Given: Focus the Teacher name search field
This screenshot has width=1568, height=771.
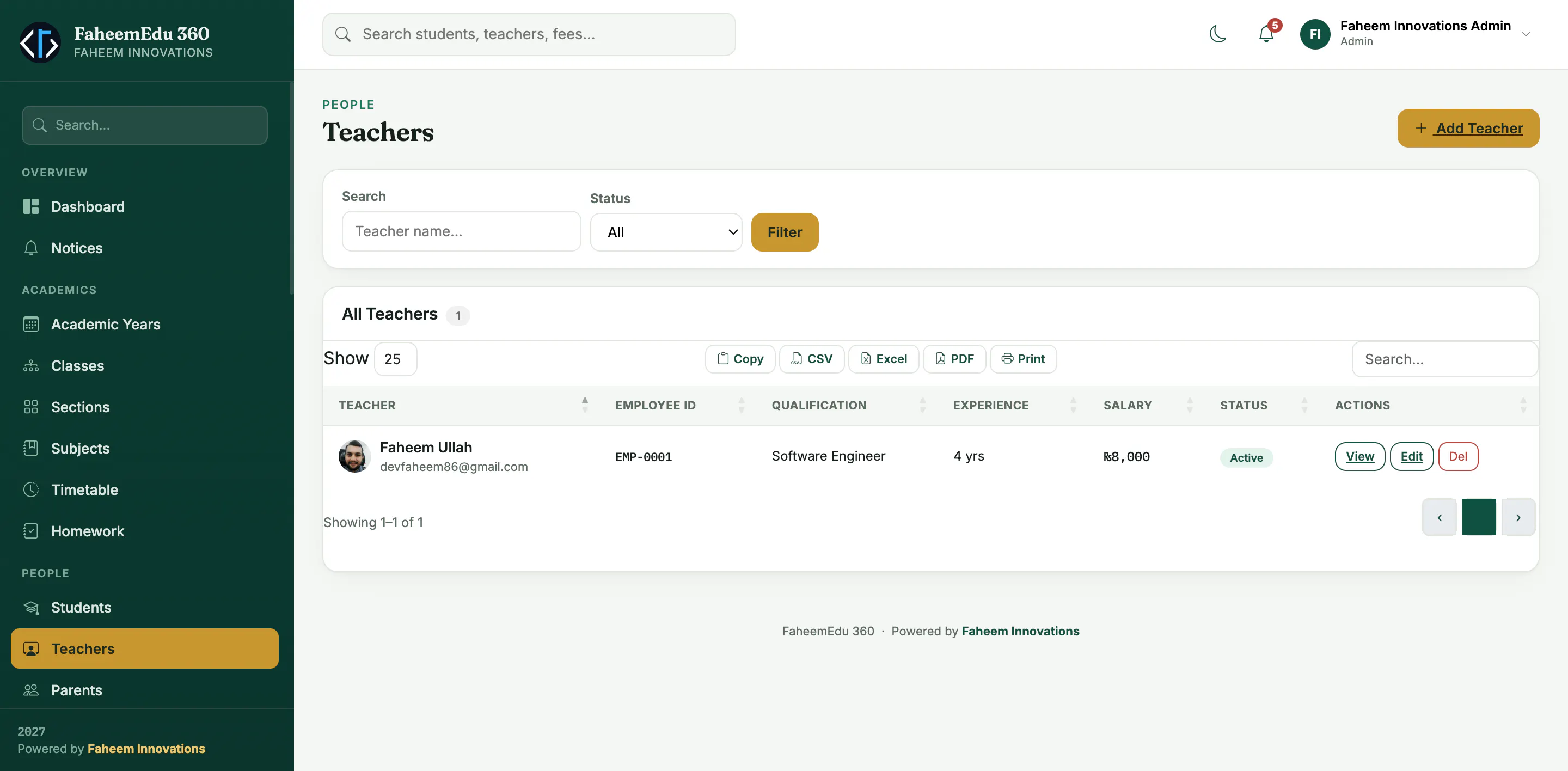Looking at the screenshot, I should coord(461,231).
